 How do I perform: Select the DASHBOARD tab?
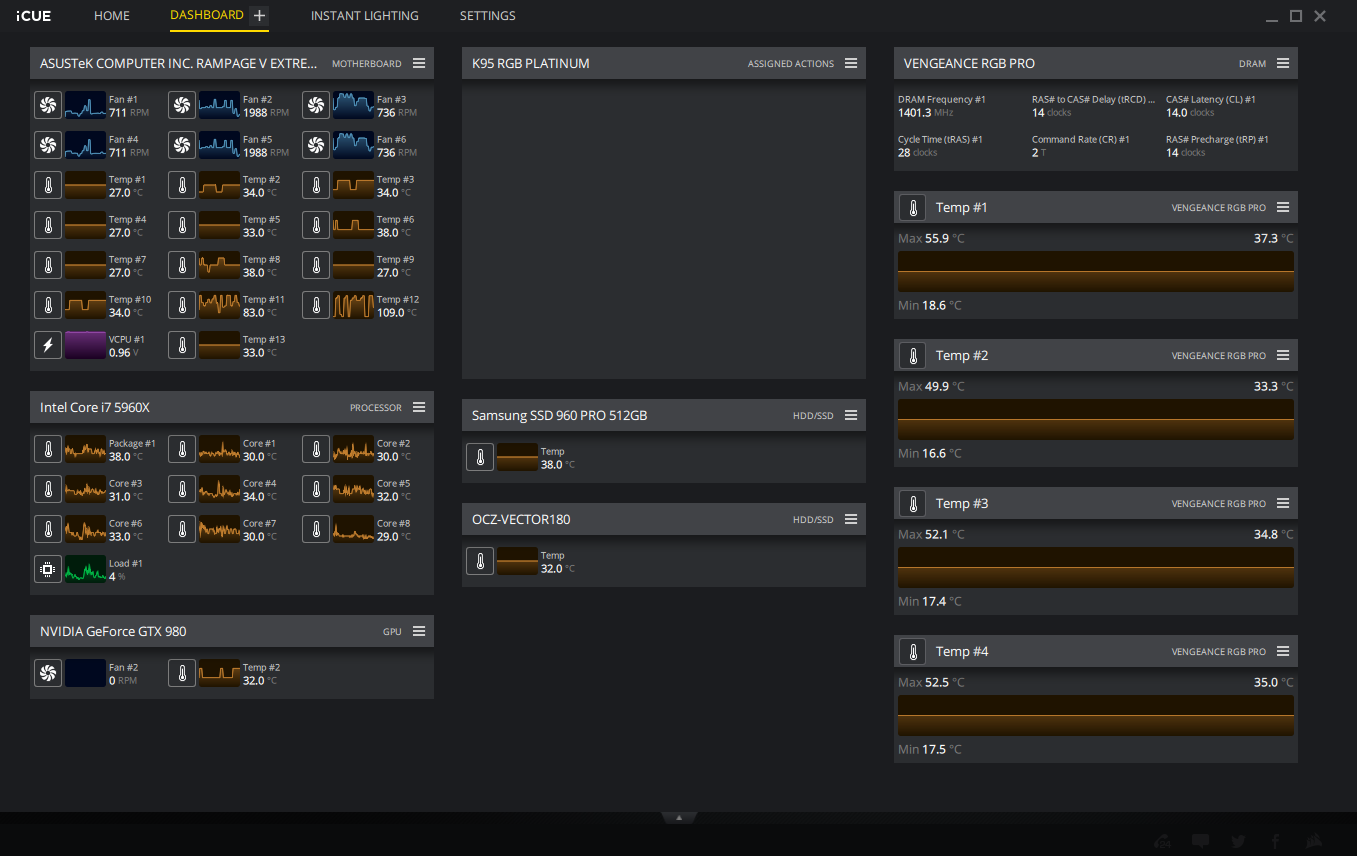coord(207,15)
